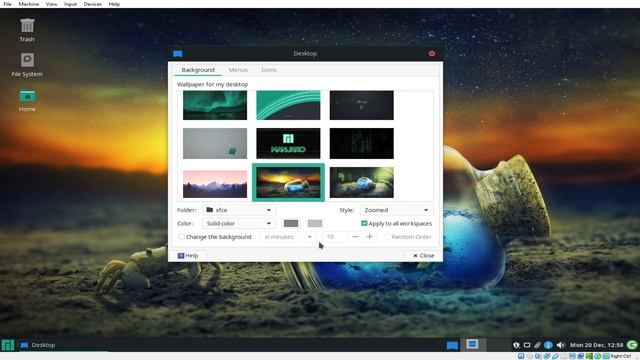Select the Manjaro logo wallpaper thumbnail
Image resolution: width=640 pixels, height=360 pixels.
tap(288, 143)
